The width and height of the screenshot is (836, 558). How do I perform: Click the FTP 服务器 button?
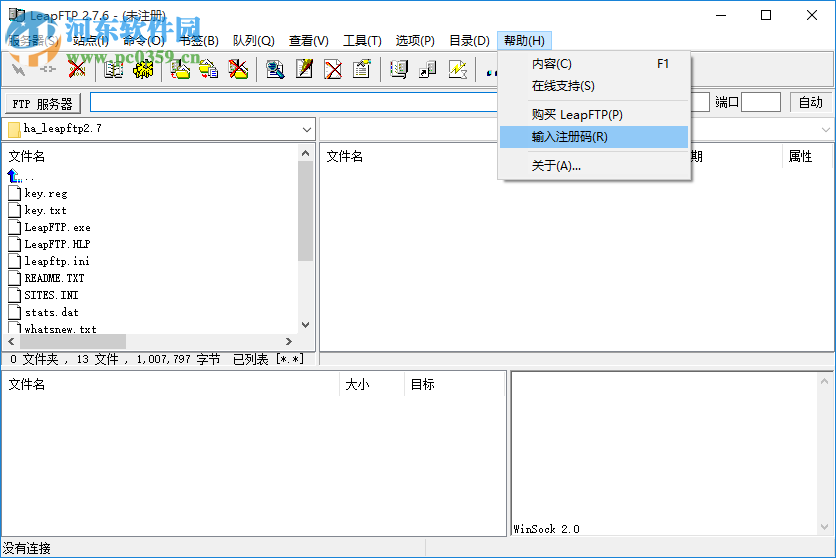click(43, 103)
